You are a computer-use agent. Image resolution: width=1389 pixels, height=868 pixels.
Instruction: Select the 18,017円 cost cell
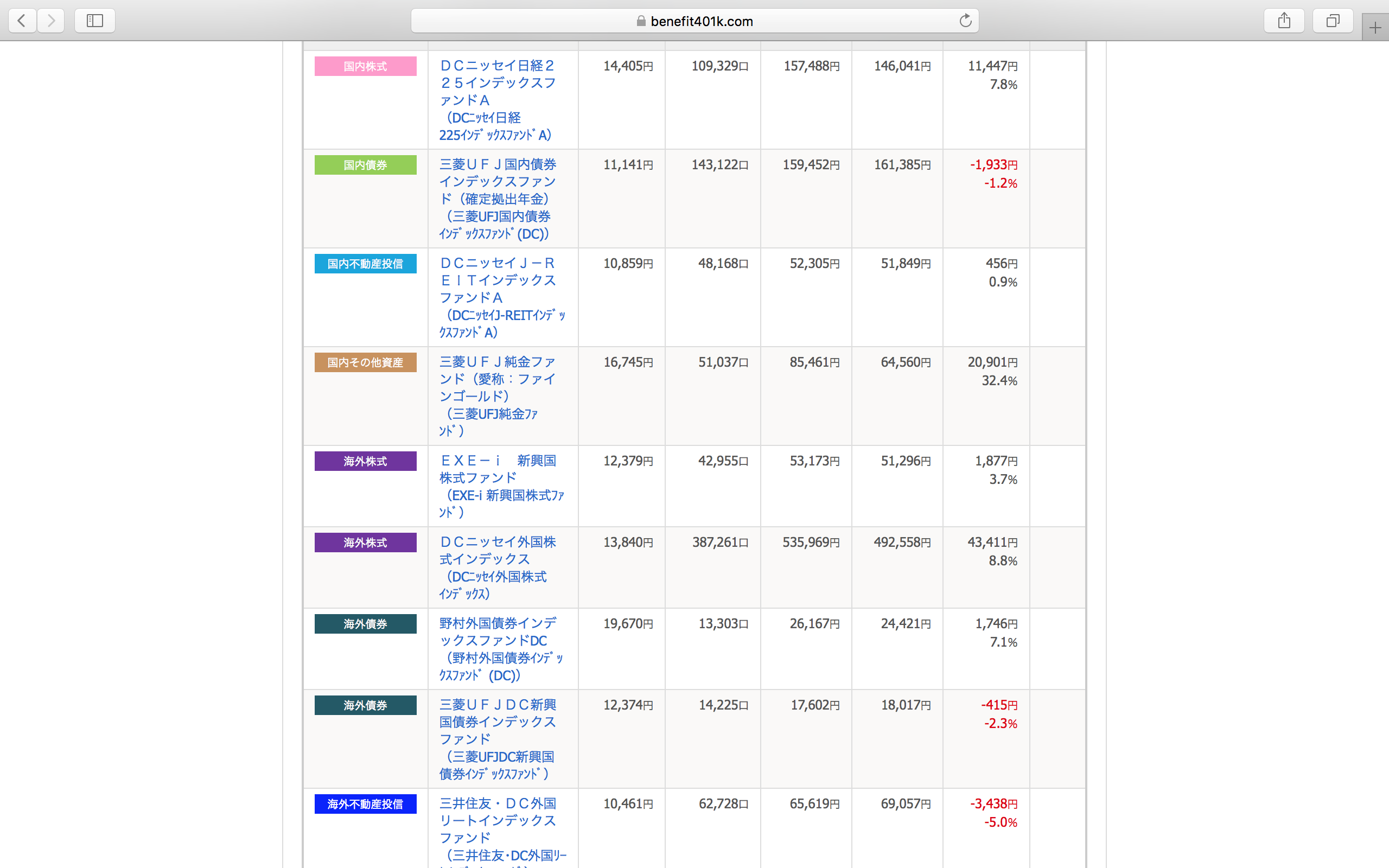[x=906, y=705]
